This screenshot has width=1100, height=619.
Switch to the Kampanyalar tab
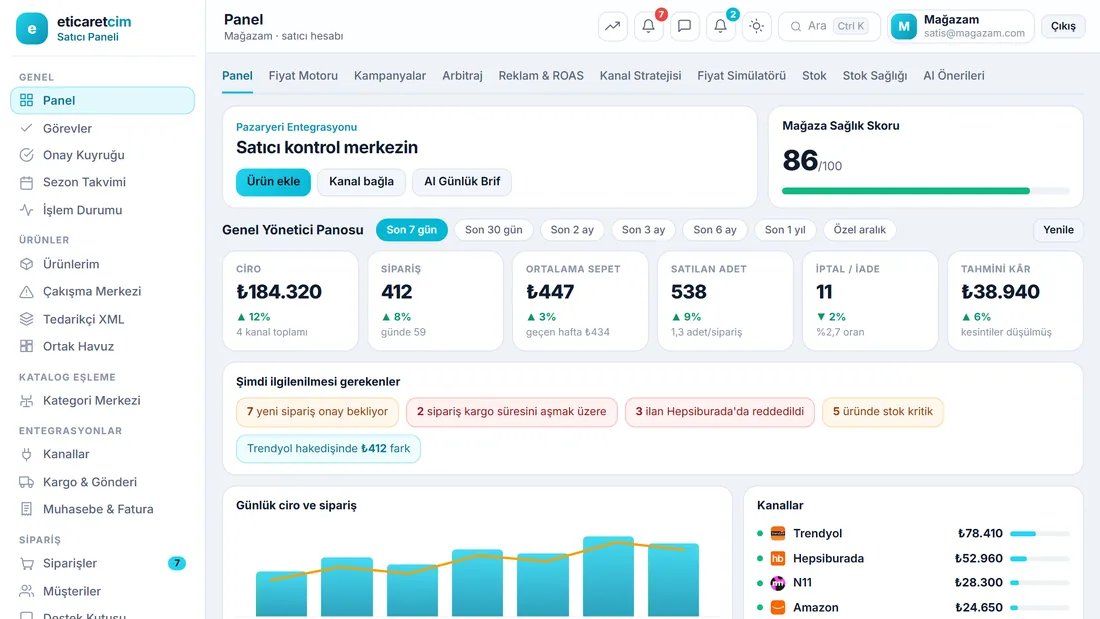pos(390,76)
